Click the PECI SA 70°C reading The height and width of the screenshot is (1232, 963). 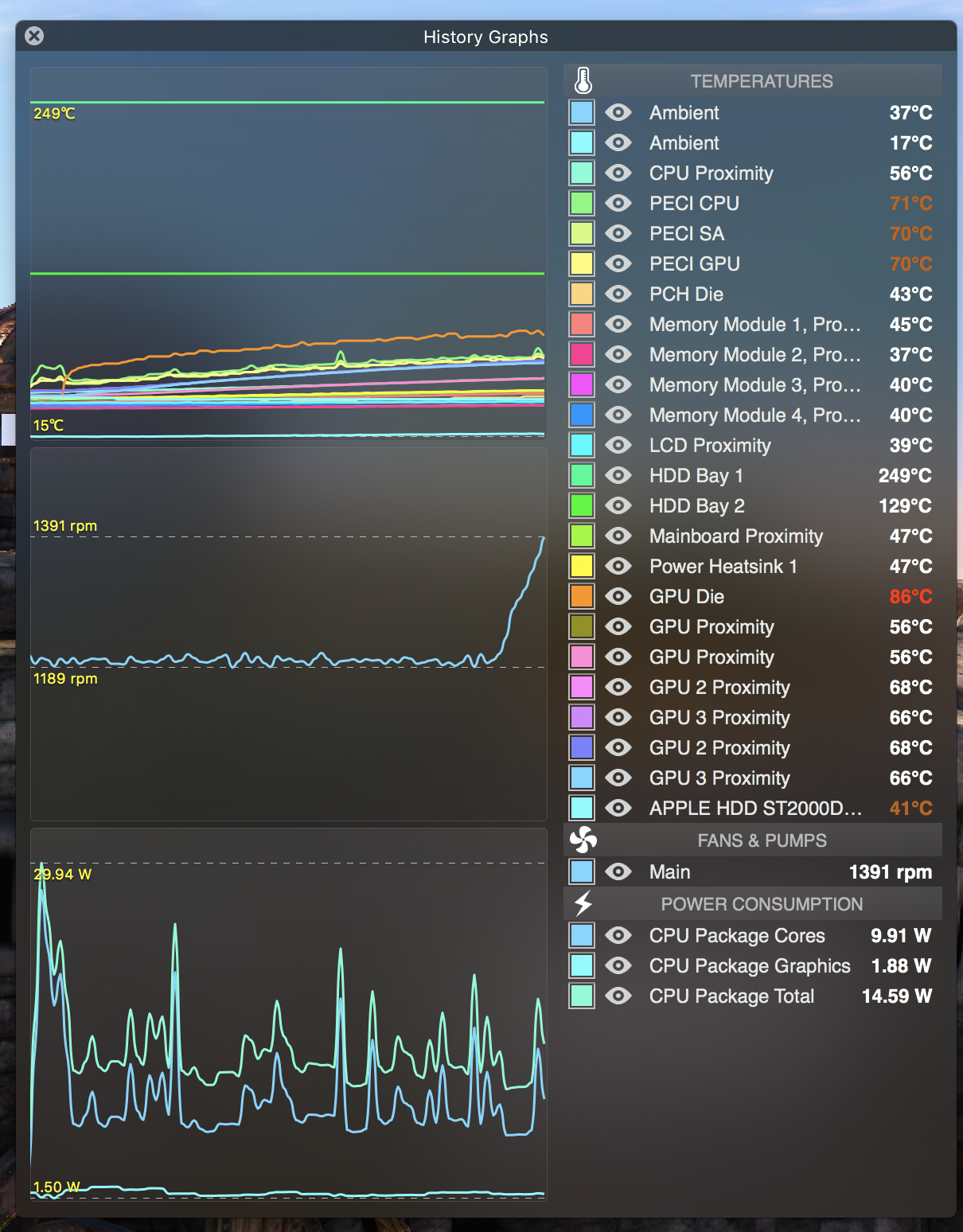click(x=910, y=233)
